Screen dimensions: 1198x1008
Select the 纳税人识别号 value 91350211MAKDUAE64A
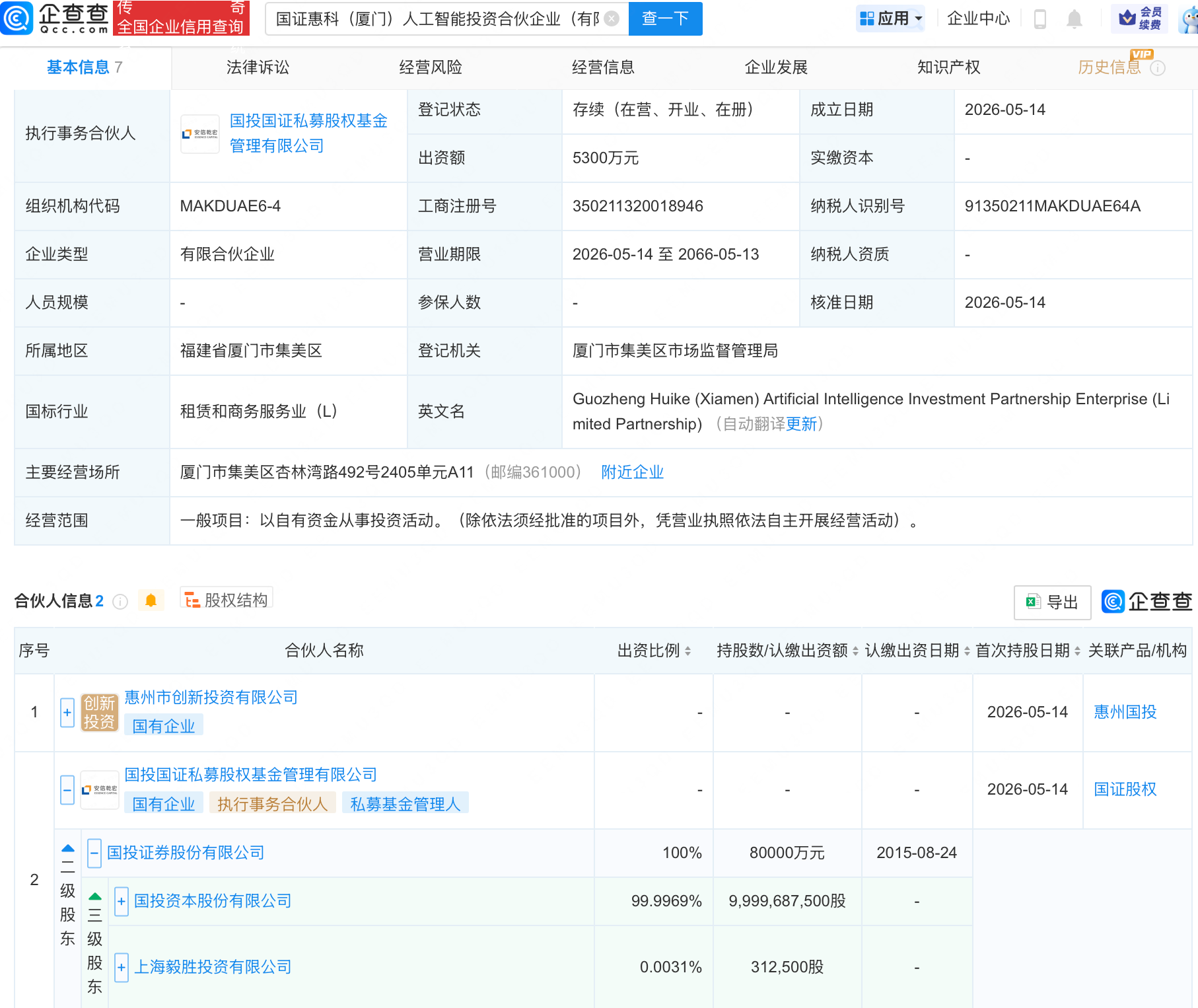(1053, 206)
